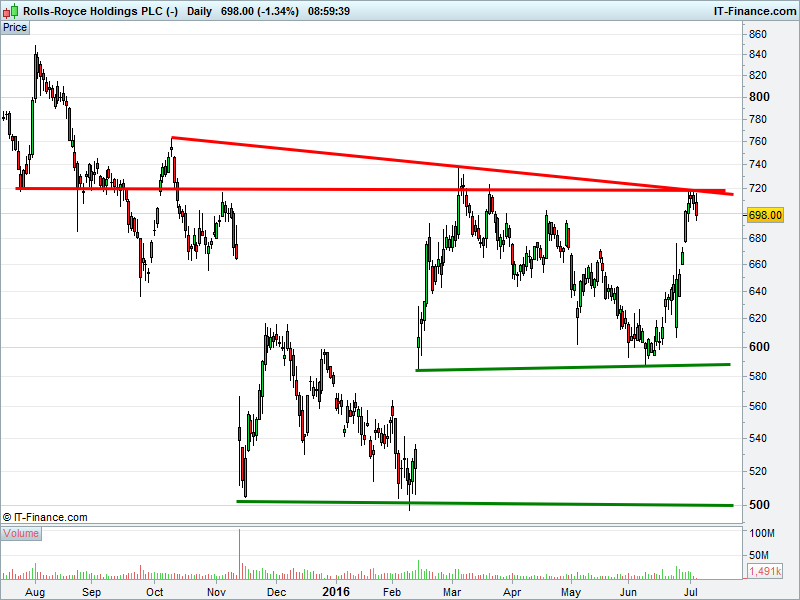The image size is (800, 600).
Task: Click the May date axis label
Action: click(x=570, y=592)
